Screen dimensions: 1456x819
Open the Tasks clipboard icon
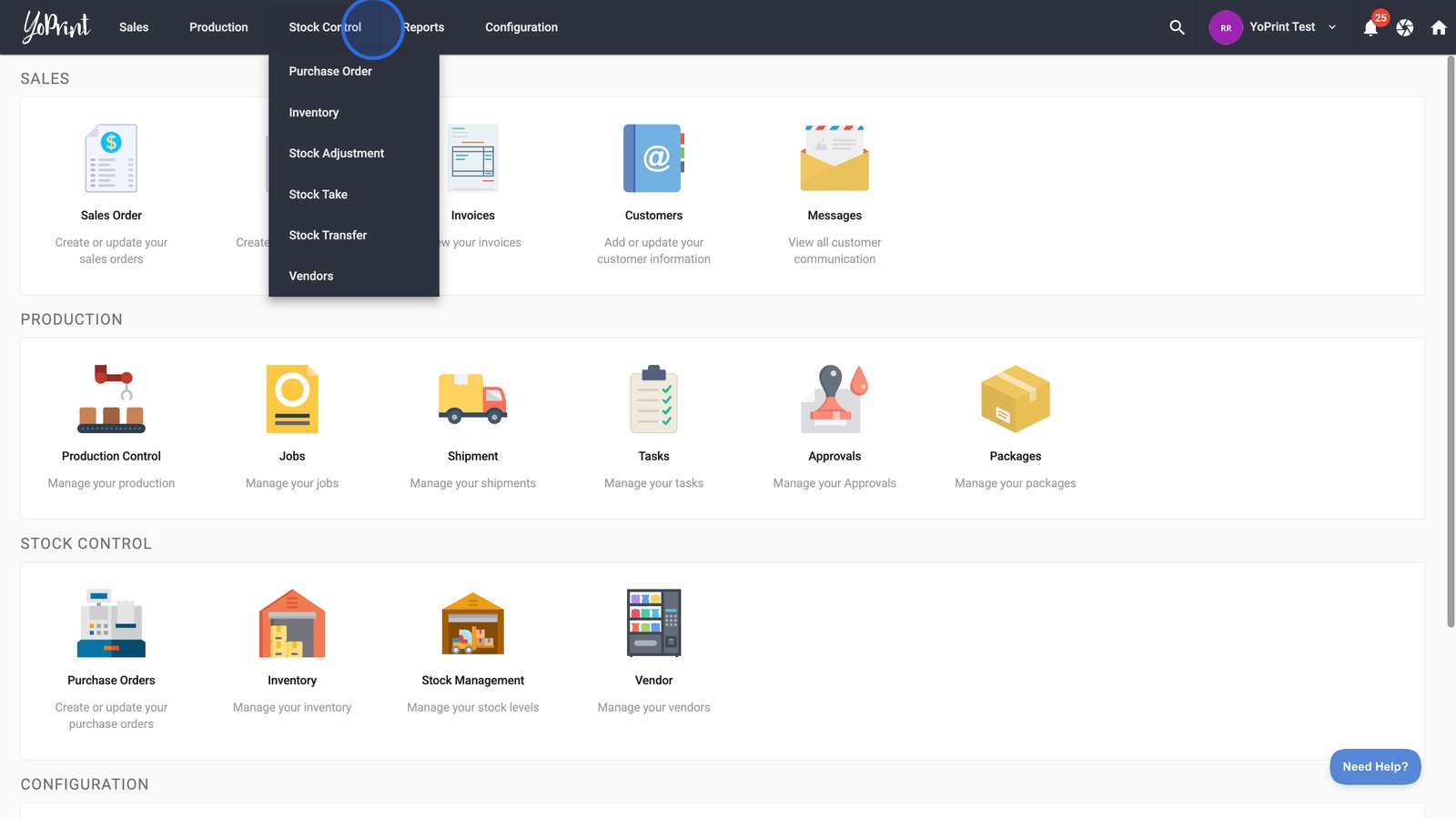[653, 399]
